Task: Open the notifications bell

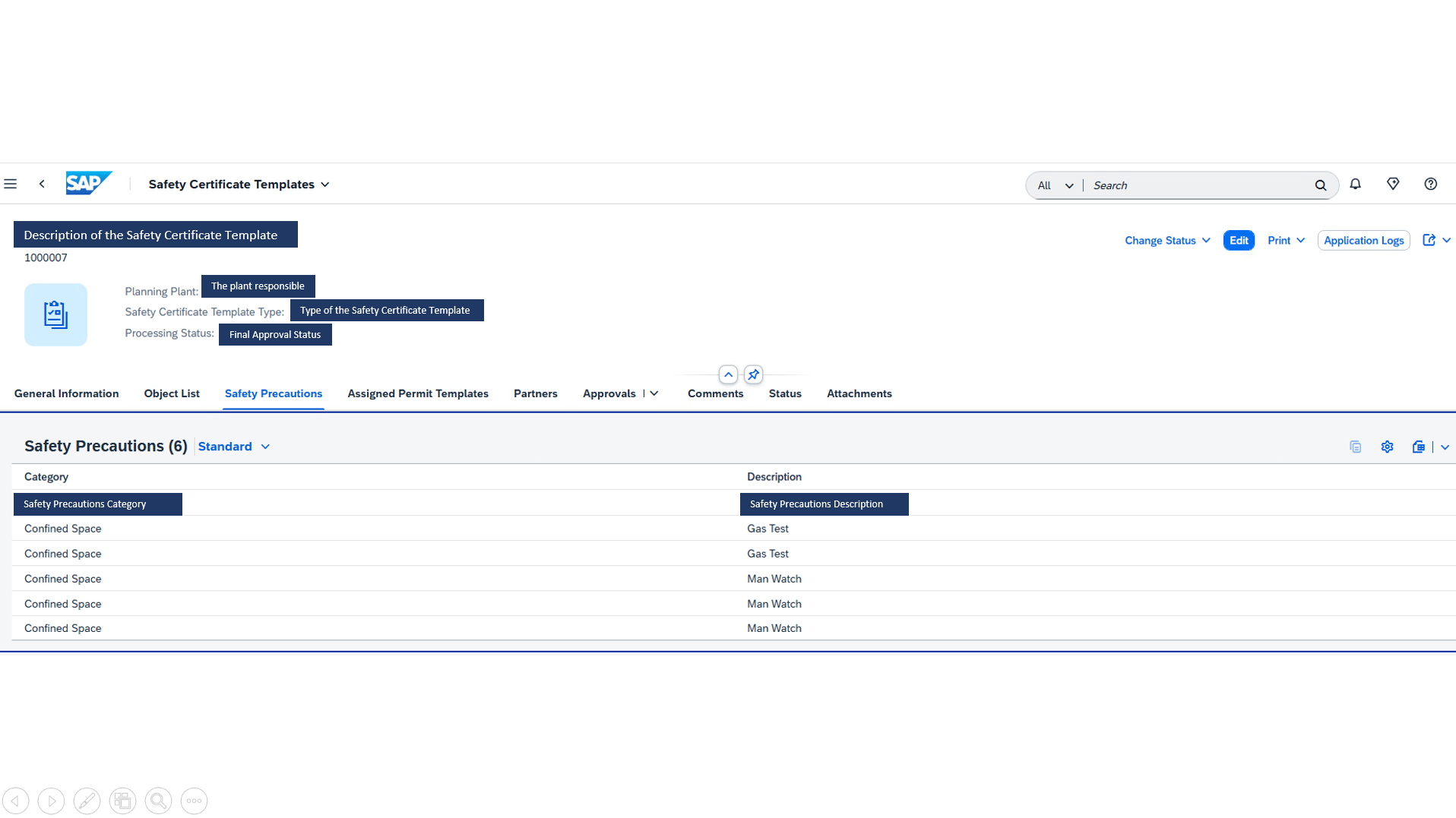Action: tap(1355, 184)
